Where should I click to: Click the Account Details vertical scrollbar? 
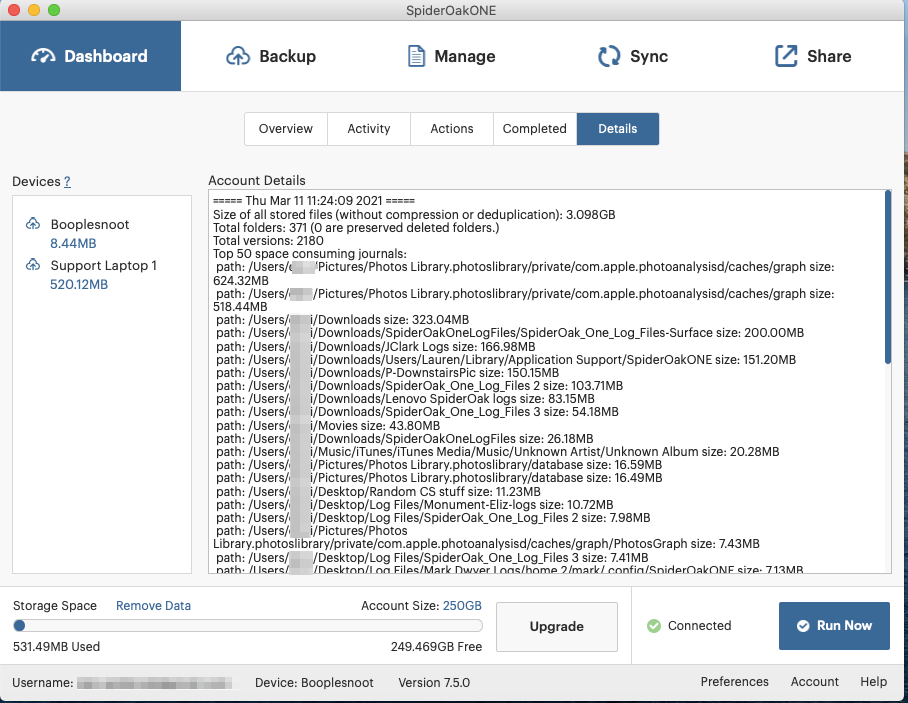tap(888, 278)
